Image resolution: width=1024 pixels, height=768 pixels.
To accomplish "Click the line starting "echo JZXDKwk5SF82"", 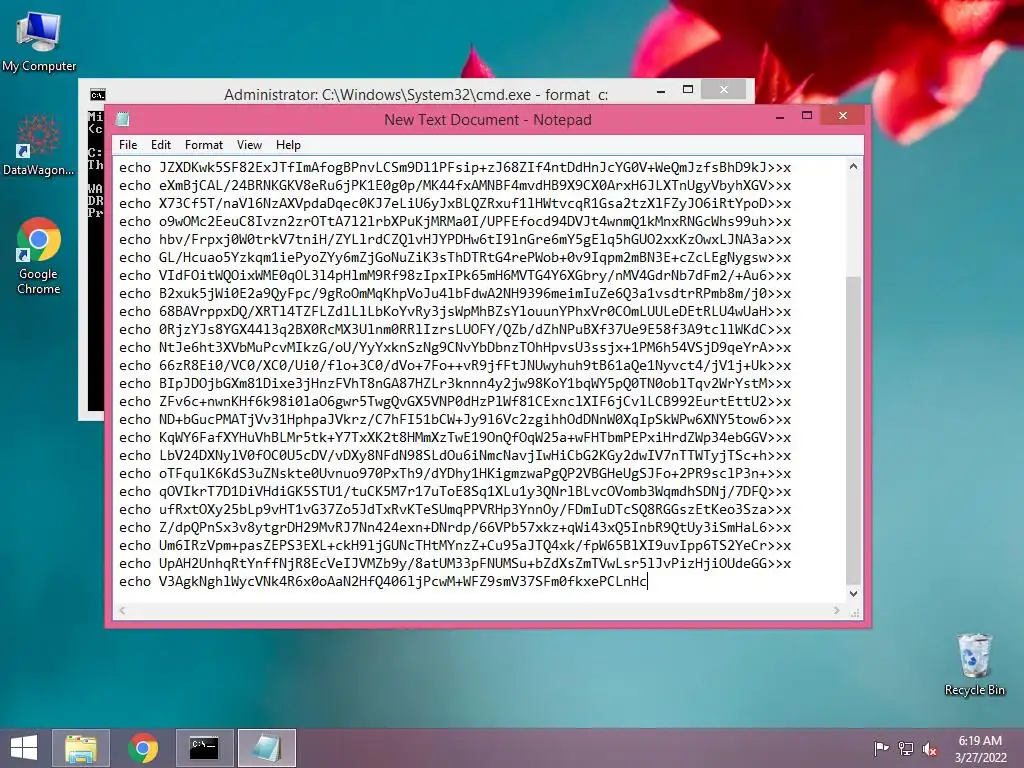I will click(x=455, y=168).
